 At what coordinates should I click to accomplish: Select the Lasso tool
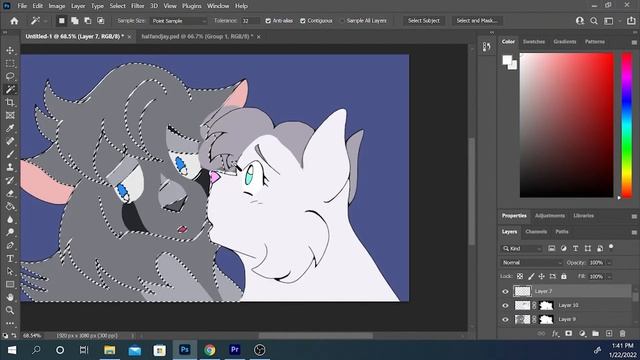click(10, 76)
